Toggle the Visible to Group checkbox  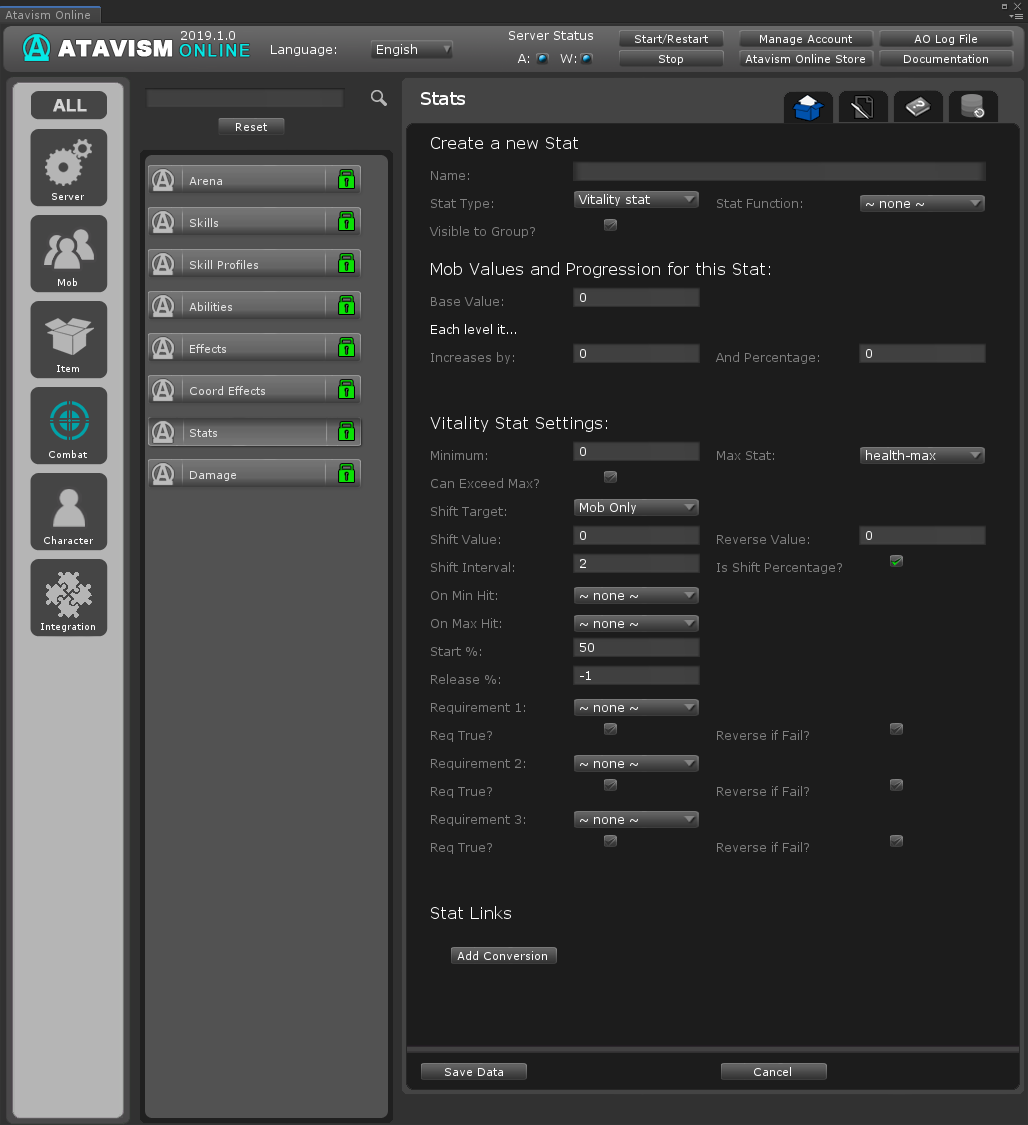610,225
